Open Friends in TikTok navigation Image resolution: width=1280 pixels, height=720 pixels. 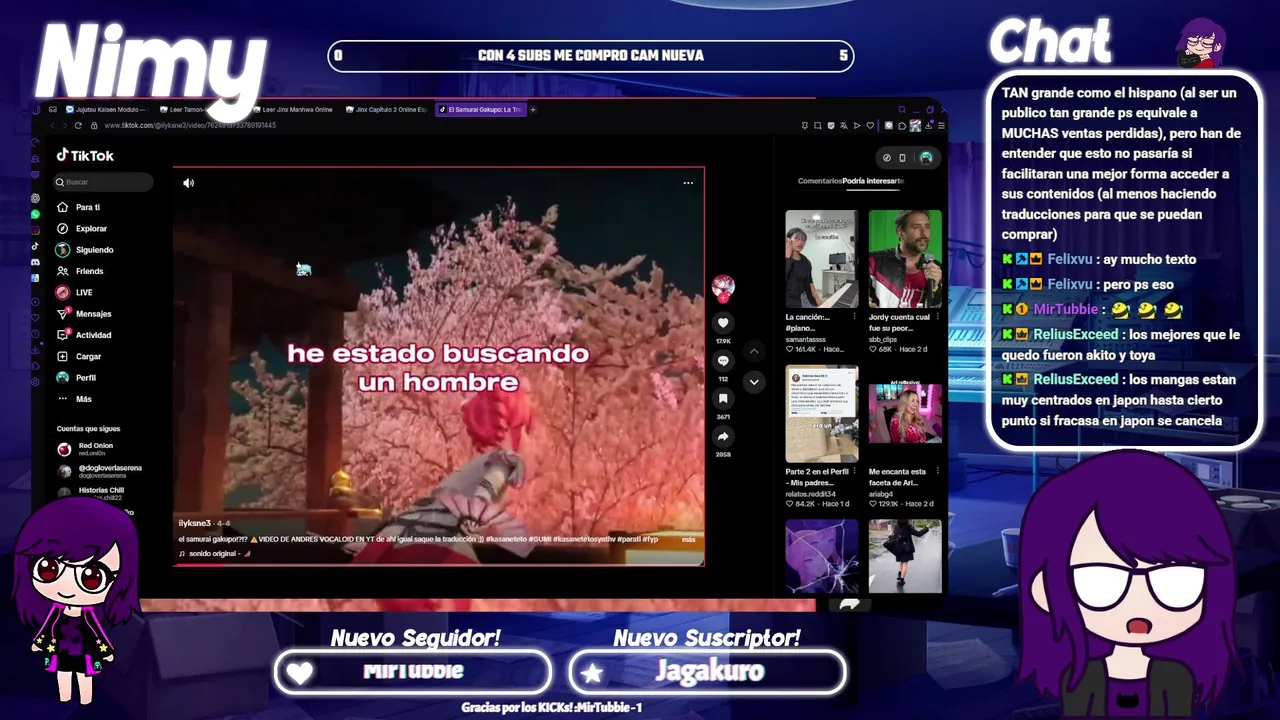click(89, 271)
